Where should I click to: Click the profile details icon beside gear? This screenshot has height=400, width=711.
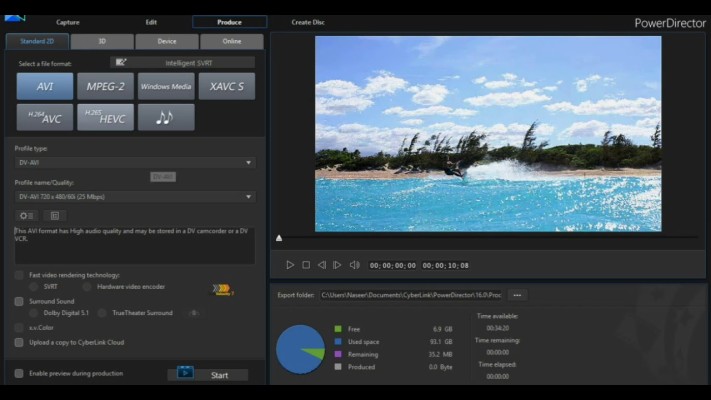tap(55, 215)
